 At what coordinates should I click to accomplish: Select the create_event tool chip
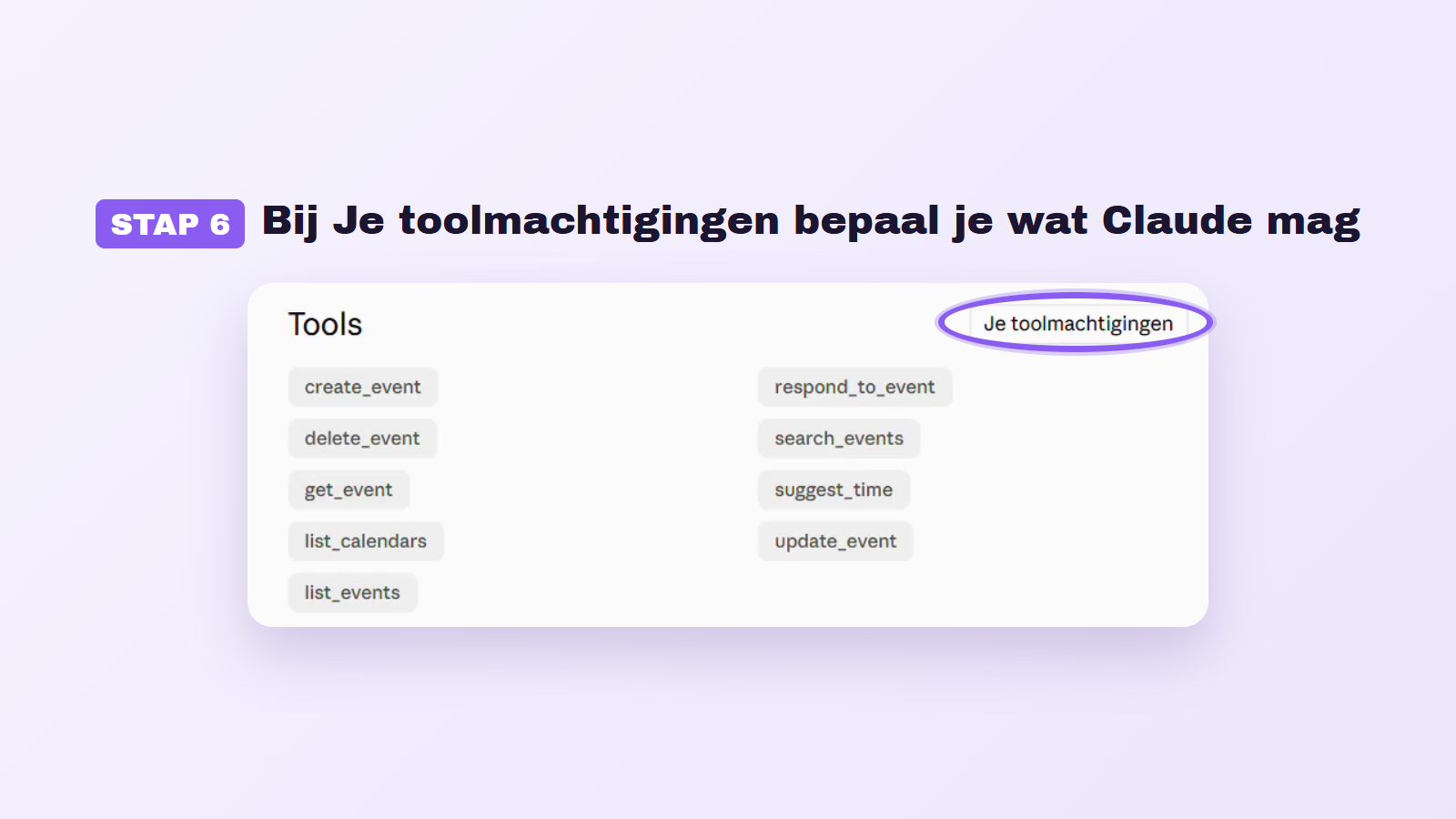tap(363, 387)
